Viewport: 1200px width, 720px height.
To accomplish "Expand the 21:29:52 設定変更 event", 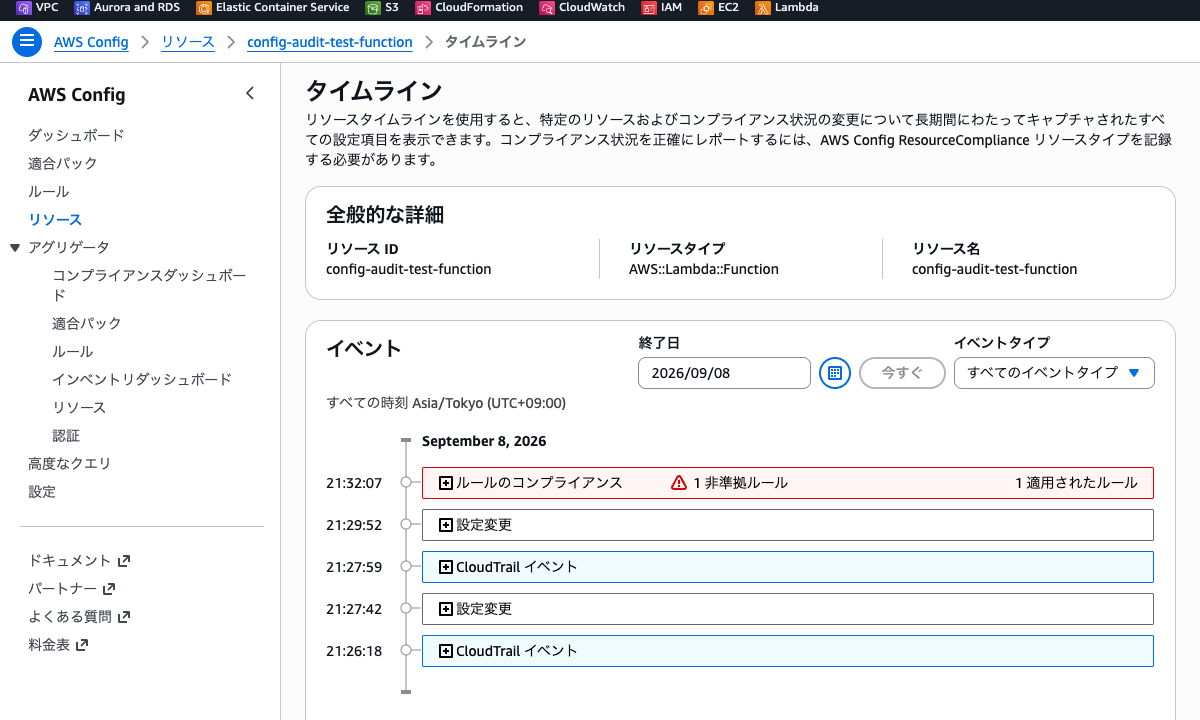I will pos(446,525).
